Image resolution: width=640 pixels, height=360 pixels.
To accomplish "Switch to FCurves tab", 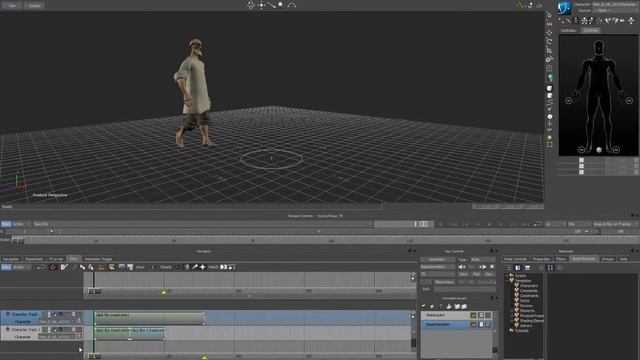I will (x=56, y=259).
